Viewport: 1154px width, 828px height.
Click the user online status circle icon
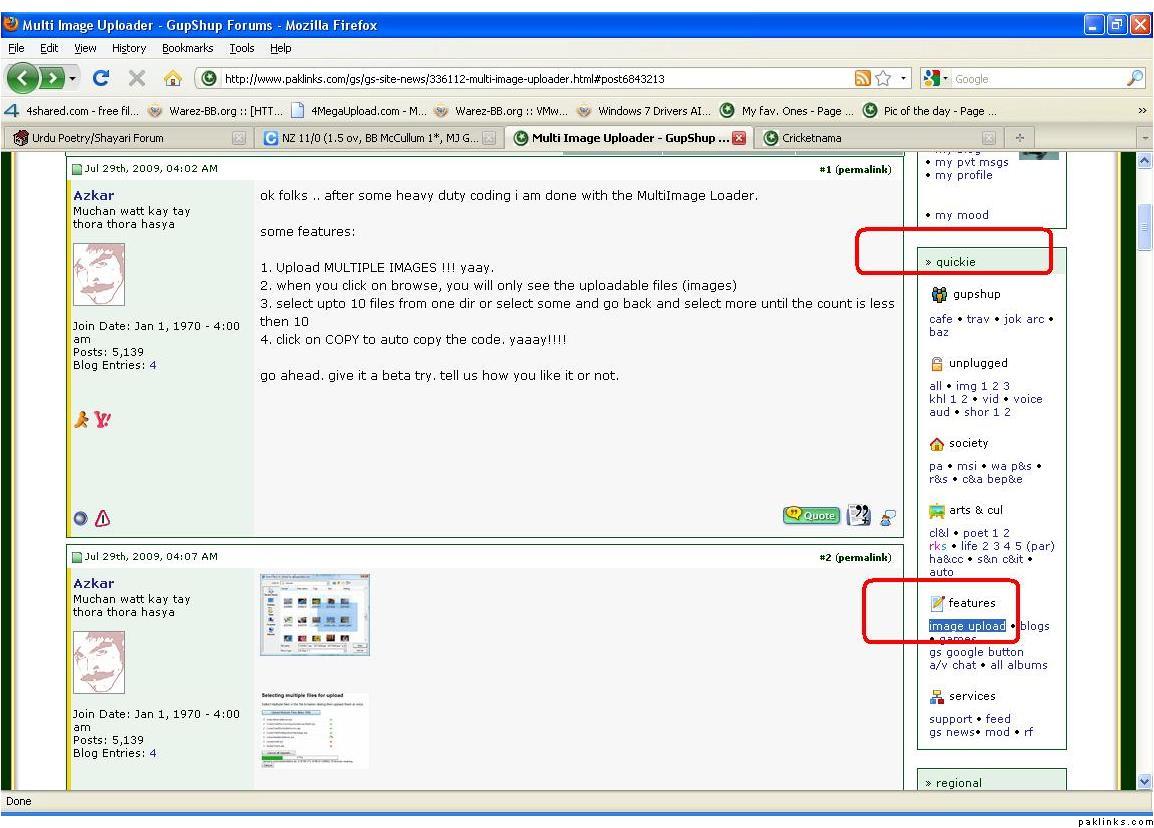click(x=81, y=518)
